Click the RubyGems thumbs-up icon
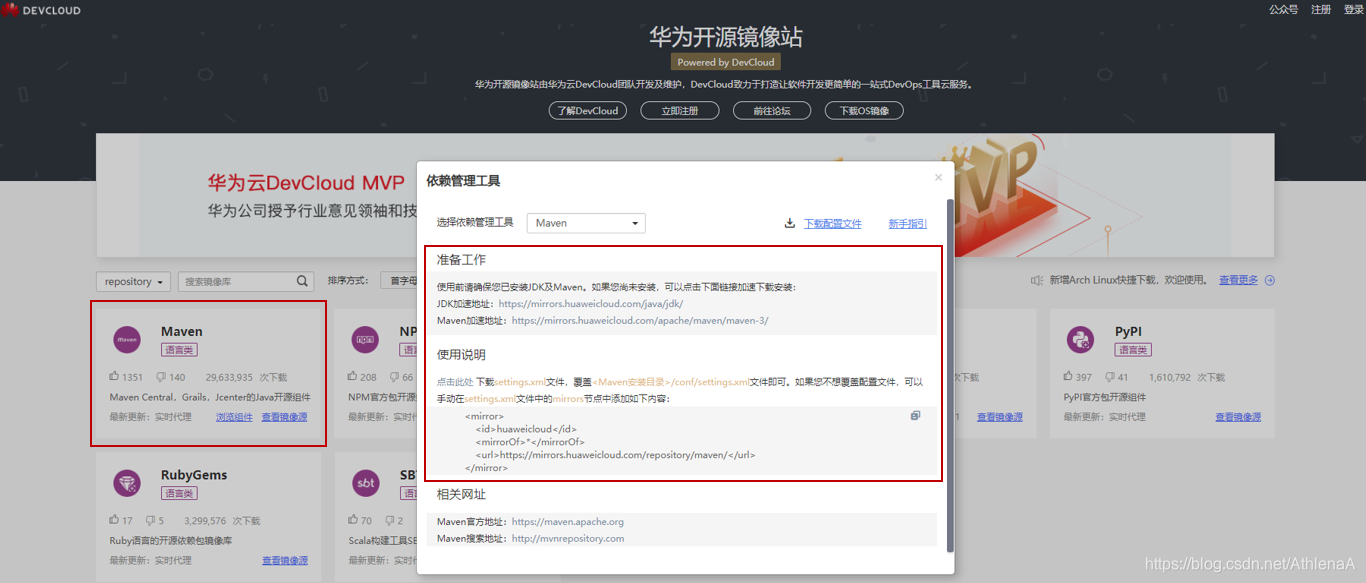This screenshot has width=1366, height=583. click(114, 520)
